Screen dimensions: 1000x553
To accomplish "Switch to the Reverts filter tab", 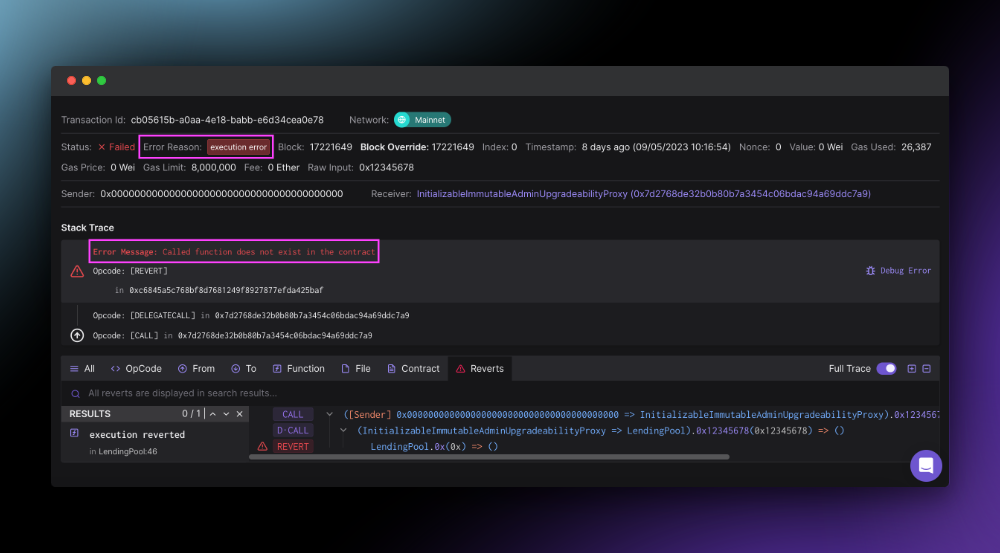I will 479,369.
